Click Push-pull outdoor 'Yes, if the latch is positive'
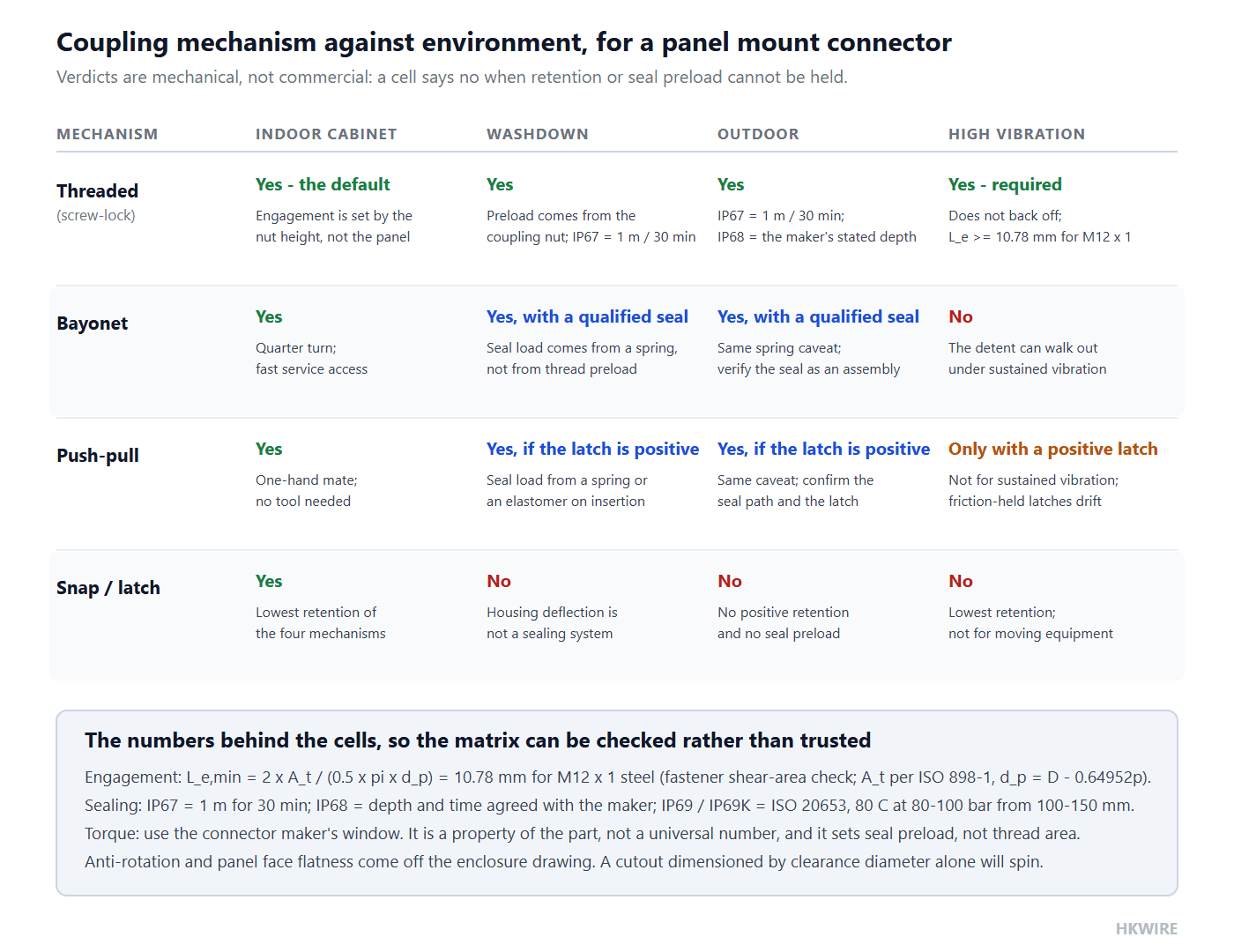This screenshot has width=1234, height=952. 823,449
